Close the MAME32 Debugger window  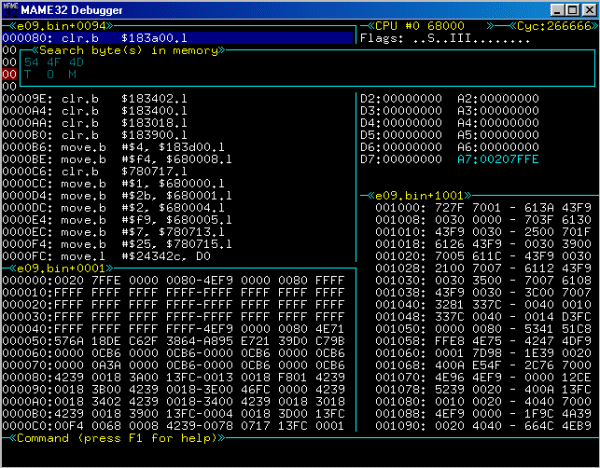click(586, 11)
